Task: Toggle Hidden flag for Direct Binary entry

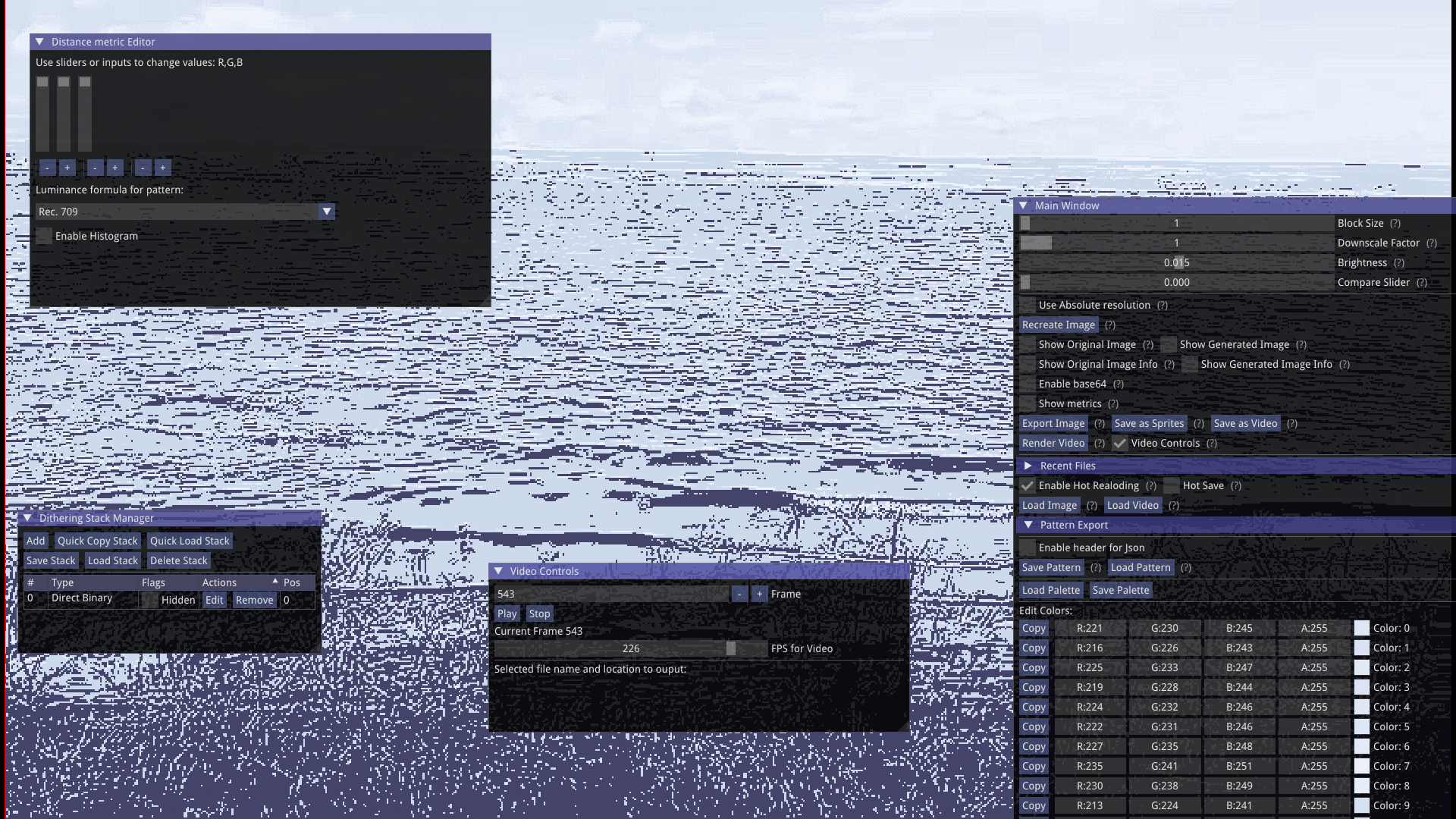Action: [150, 601]
